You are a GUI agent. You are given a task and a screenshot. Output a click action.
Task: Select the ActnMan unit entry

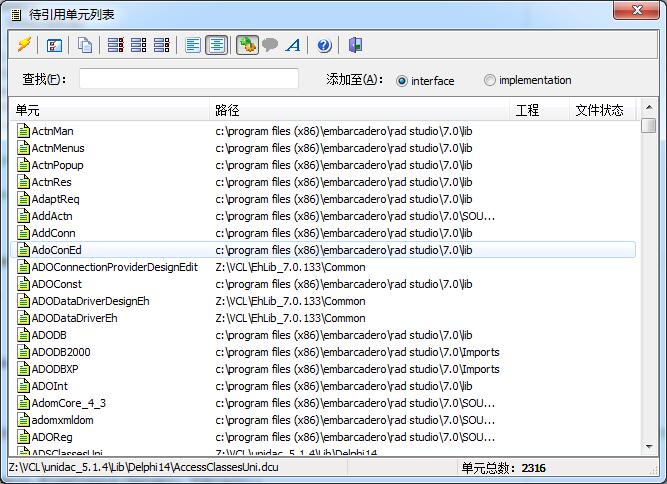(52, 131)
